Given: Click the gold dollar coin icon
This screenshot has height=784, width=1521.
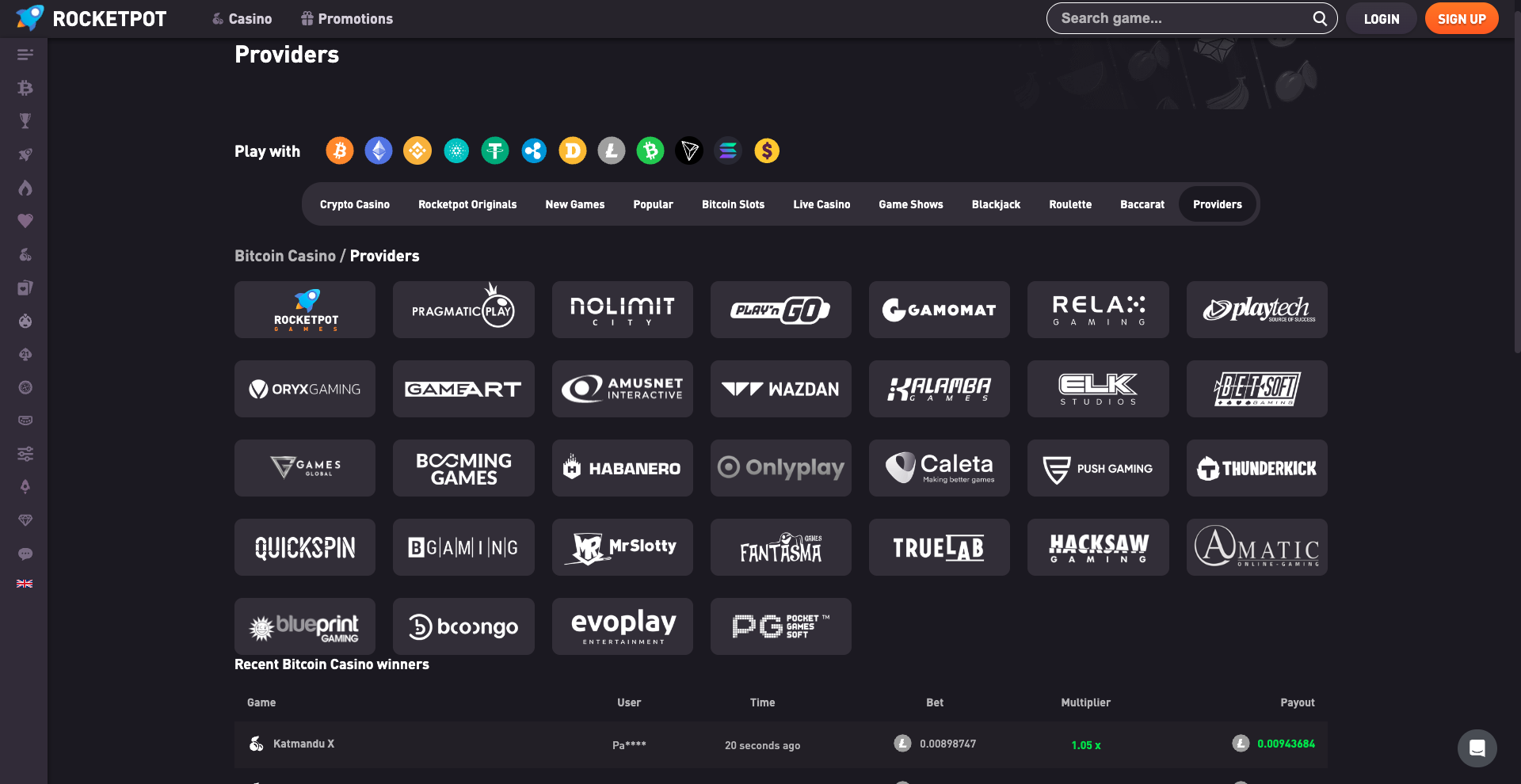Looking at the screenshot, I should click(x=767, y=150).
